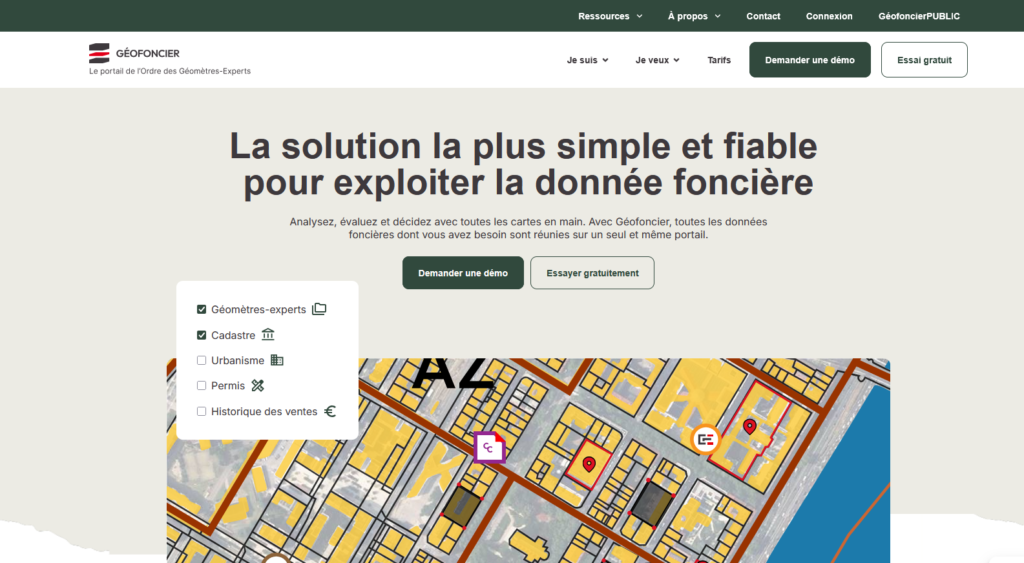
Task: Click the Géomètres-experts label
Action: (259, 310)
